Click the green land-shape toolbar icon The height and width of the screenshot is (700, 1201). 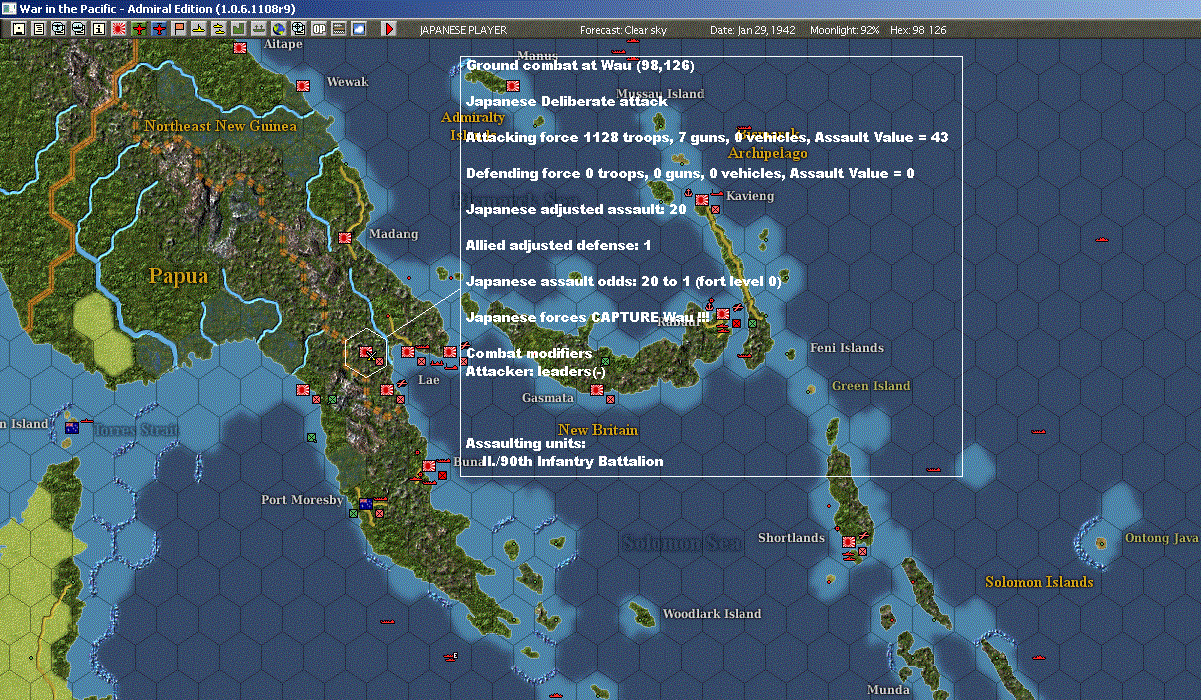(239, 29)
